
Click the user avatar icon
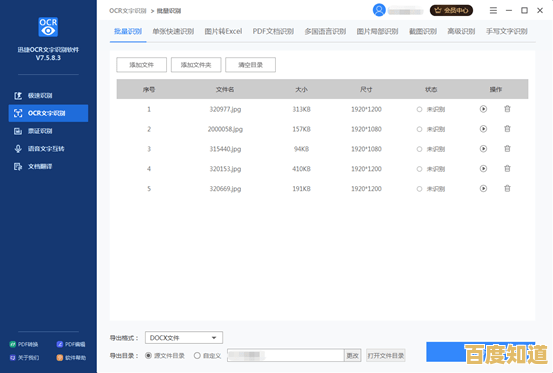pos(379,10)
